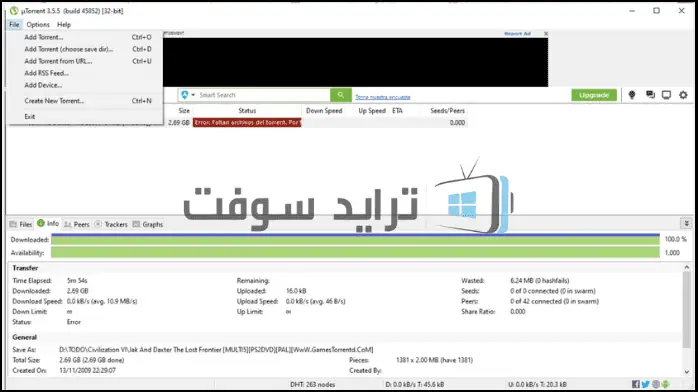Image resolution: width=698 pixels, height=392 pixels.
Task: Select Add Torrent from URL menu entry
Action: 58,61
